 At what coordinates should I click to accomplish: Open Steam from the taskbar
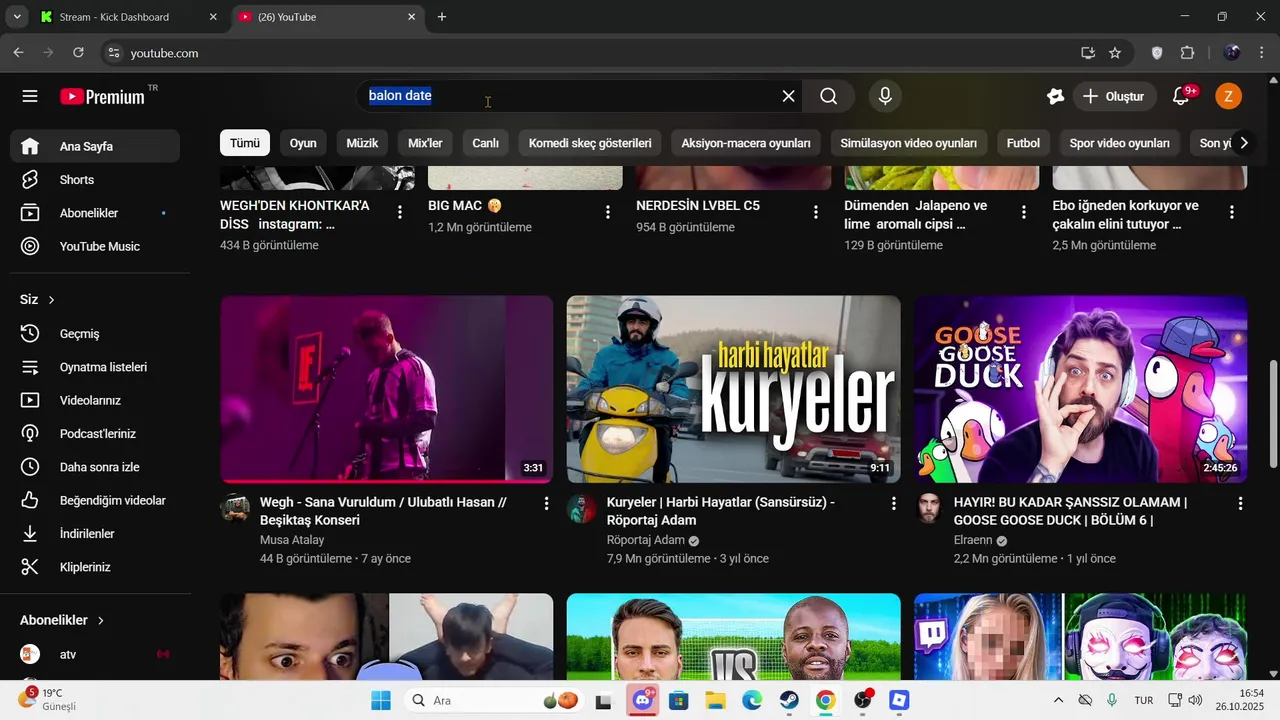coord(789,700)
